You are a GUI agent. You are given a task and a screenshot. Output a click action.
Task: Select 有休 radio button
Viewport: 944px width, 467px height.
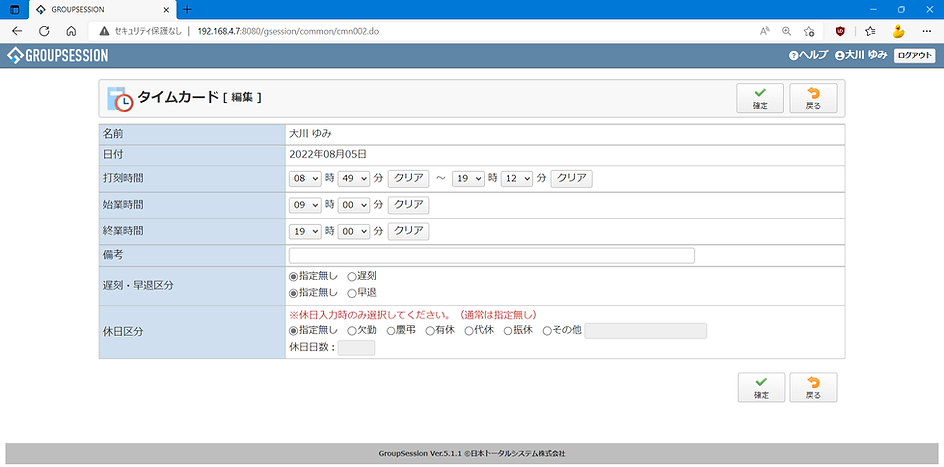coord(430,331)
